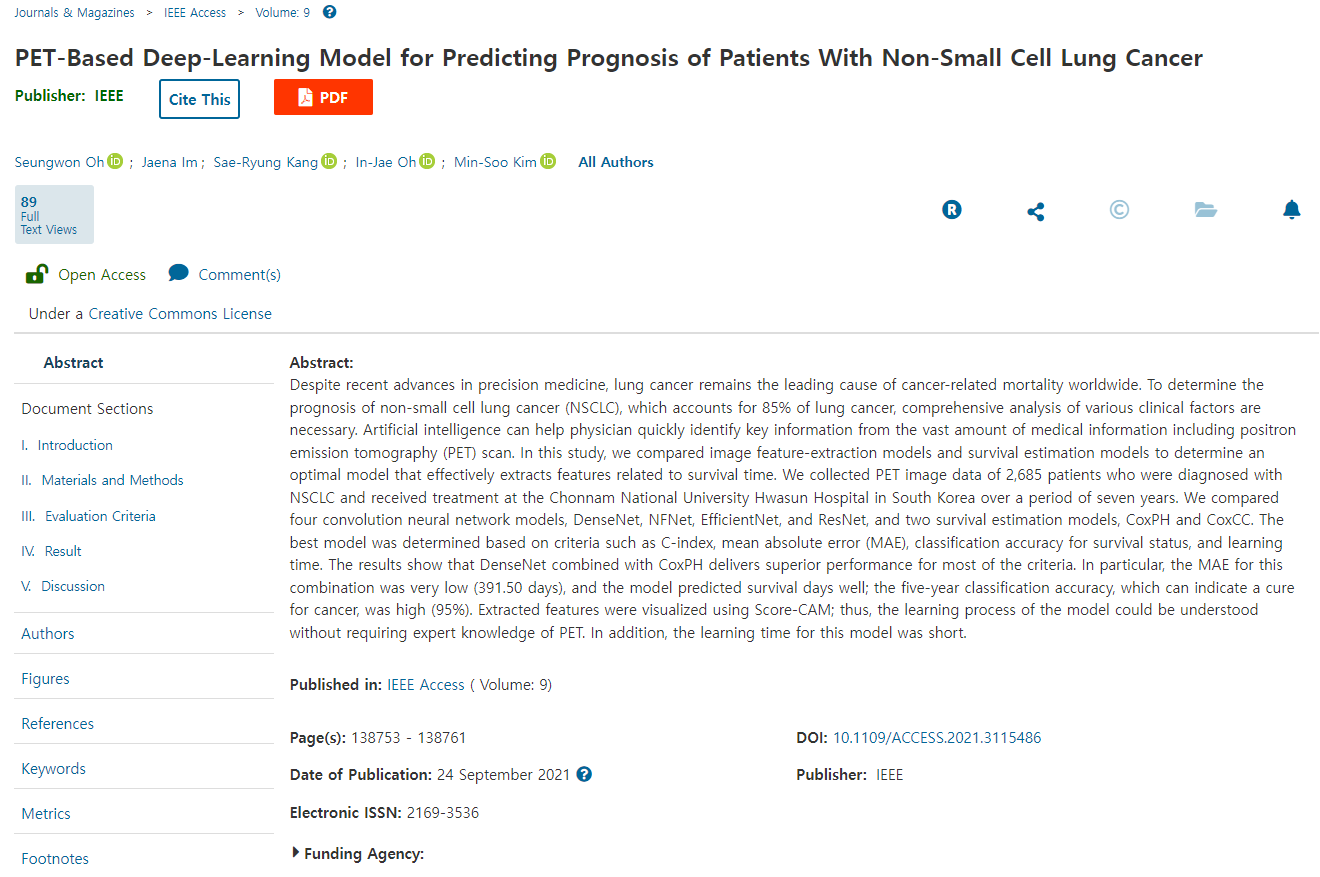Open Seungwon Oh's ORCID icon
Viewport: 1320px width, 877px height.
(115, 162)
